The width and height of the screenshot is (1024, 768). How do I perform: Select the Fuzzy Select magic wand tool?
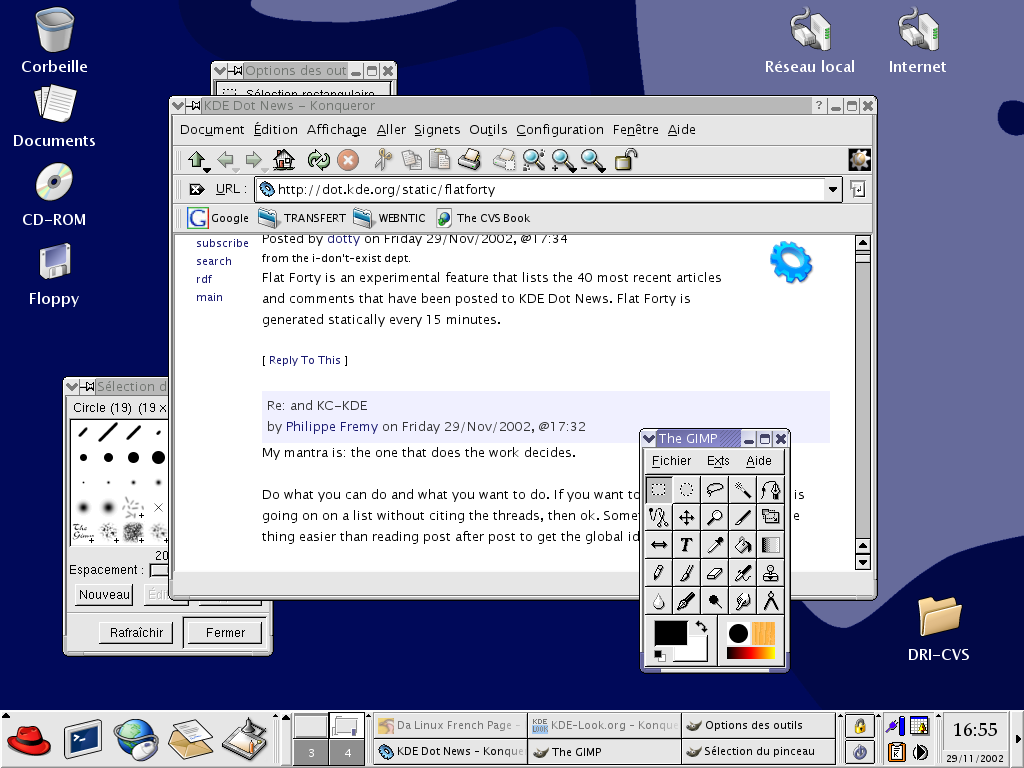pos(743,490)
